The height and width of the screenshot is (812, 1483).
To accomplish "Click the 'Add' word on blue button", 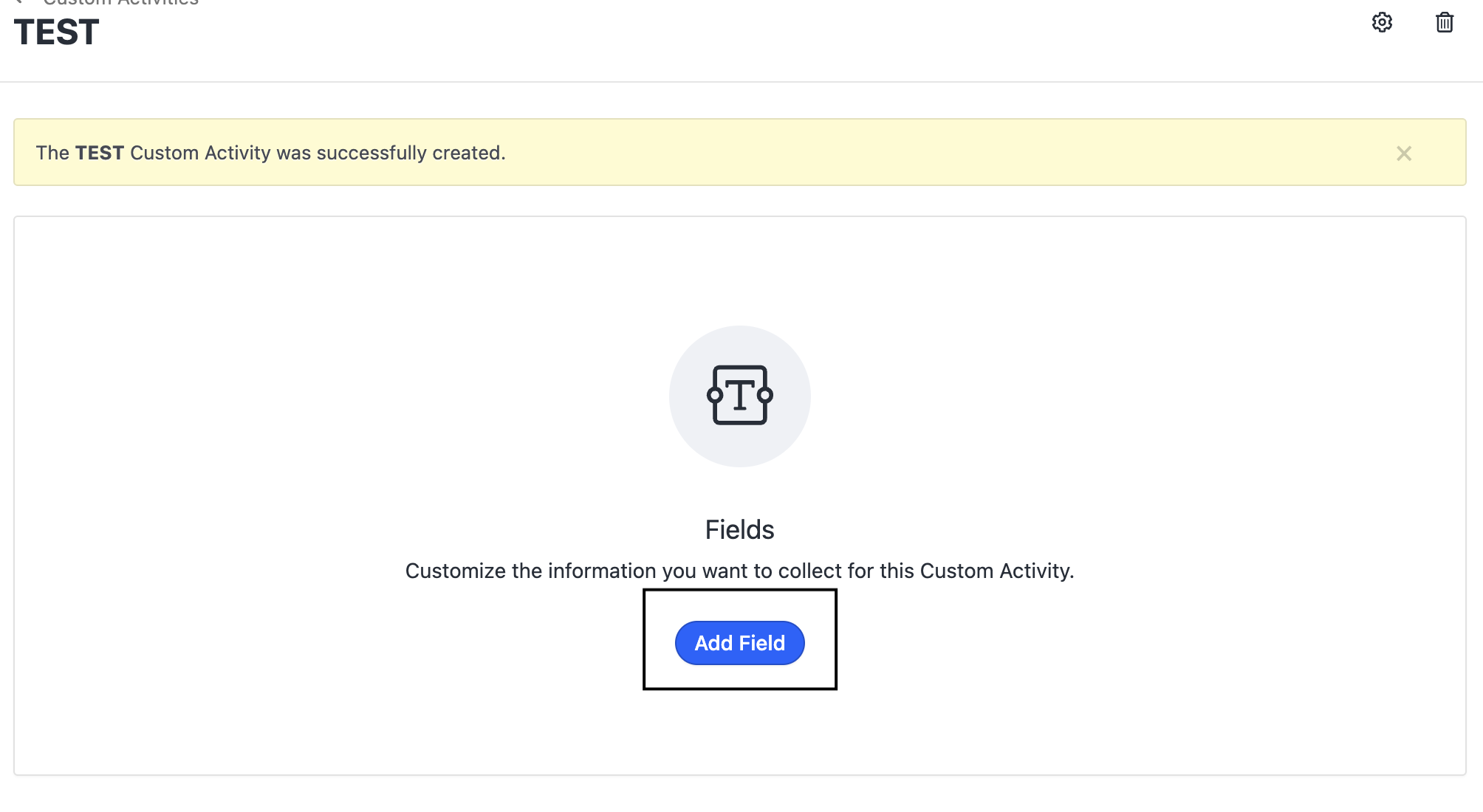I will [x=713, y=643].
